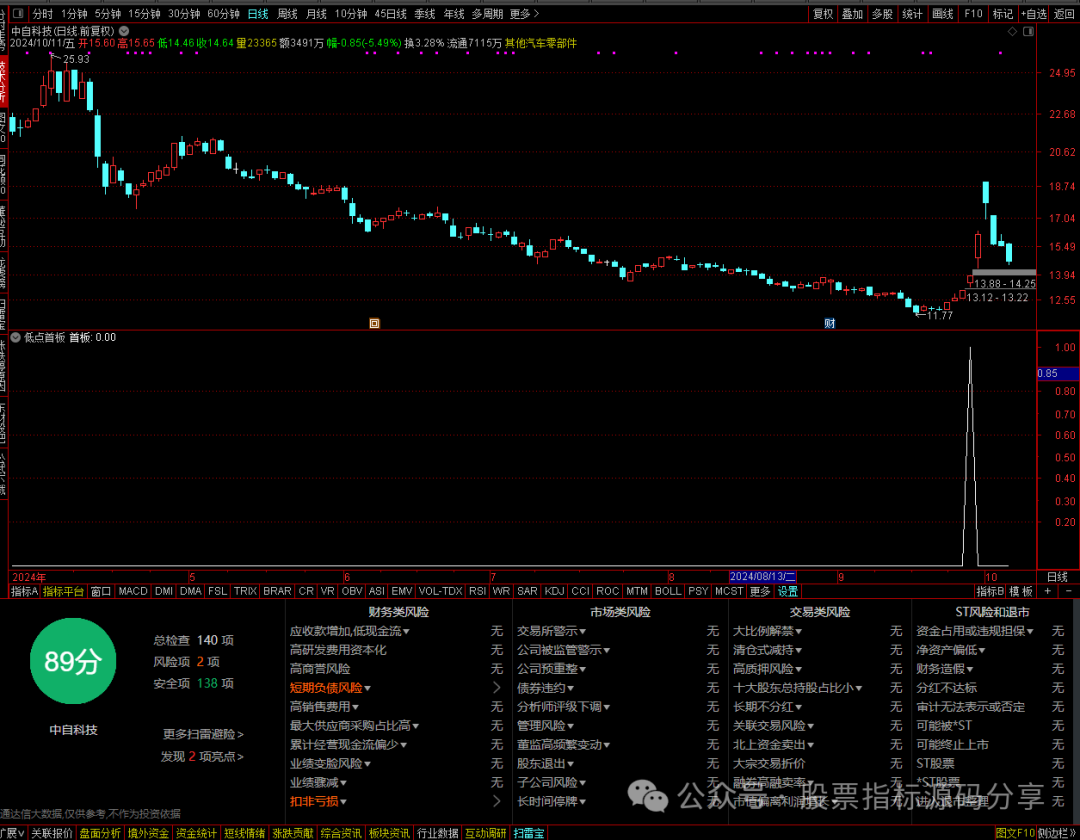
Task: Expand 短期负债风险 detail arrow
Action: [497, 688]
